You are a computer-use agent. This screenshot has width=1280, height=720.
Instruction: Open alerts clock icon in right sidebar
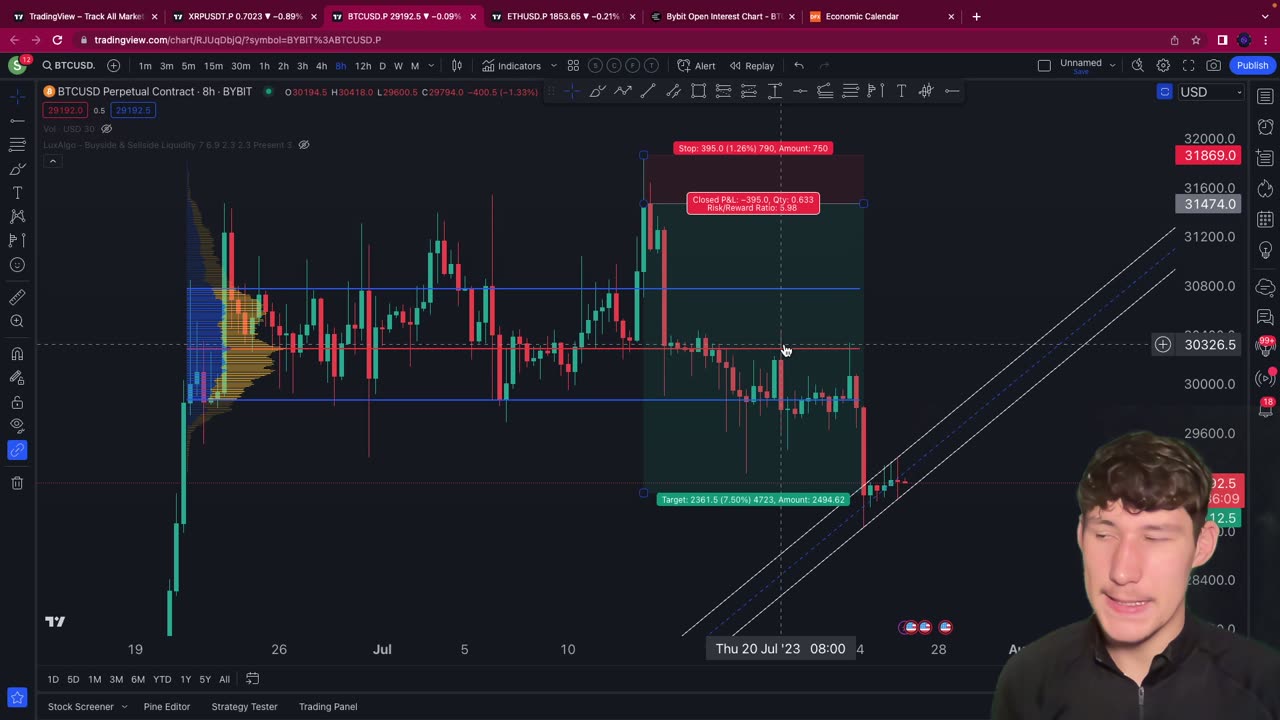click(1265, 127)
